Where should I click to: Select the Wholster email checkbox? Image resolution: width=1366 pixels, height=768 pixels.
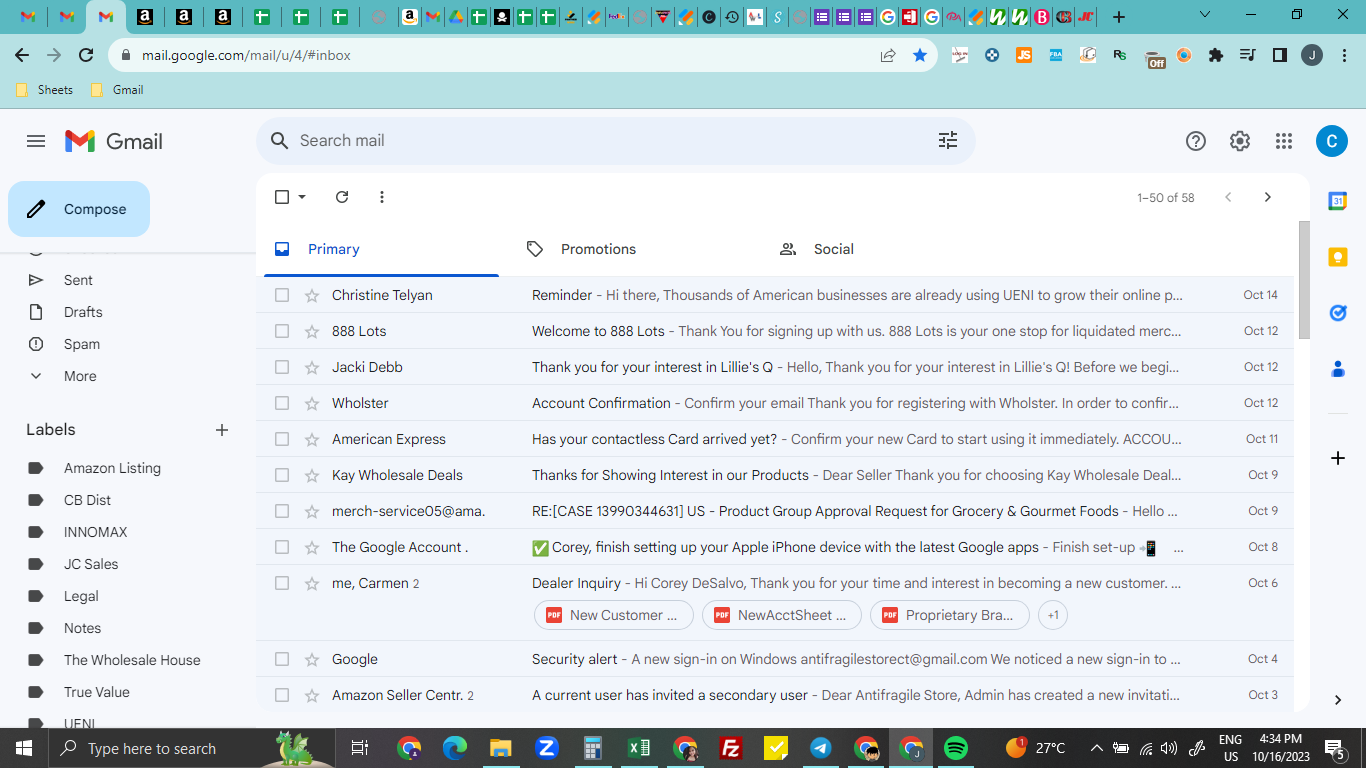coord(282,403)
